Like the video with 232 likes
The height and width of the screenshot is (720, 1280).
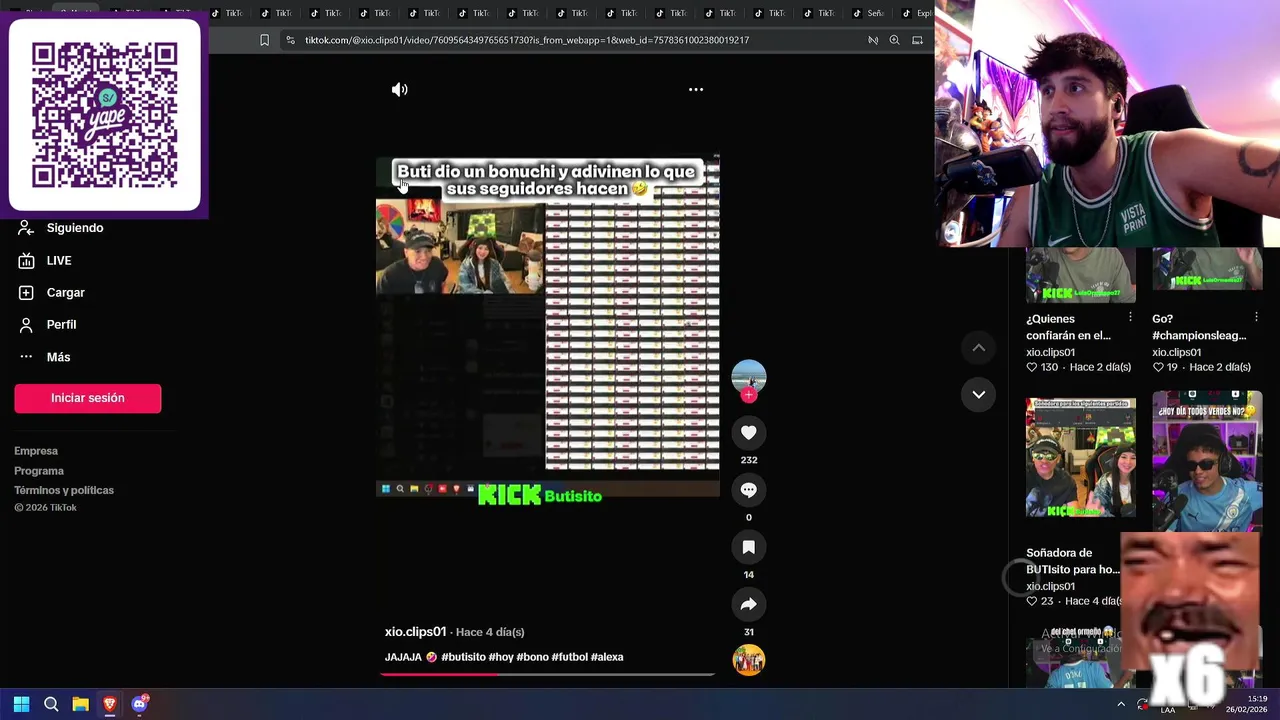748,432
